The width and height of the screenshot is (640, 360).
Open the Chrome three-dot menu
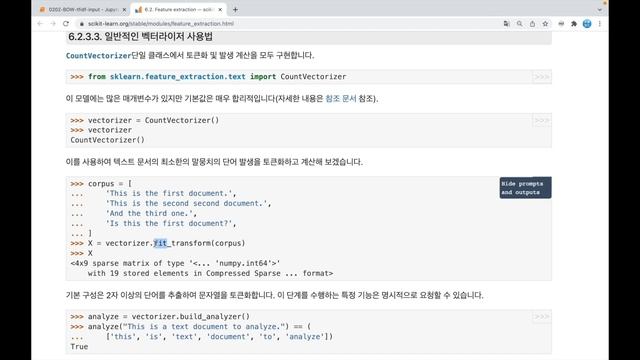click(x=600, y=24)
